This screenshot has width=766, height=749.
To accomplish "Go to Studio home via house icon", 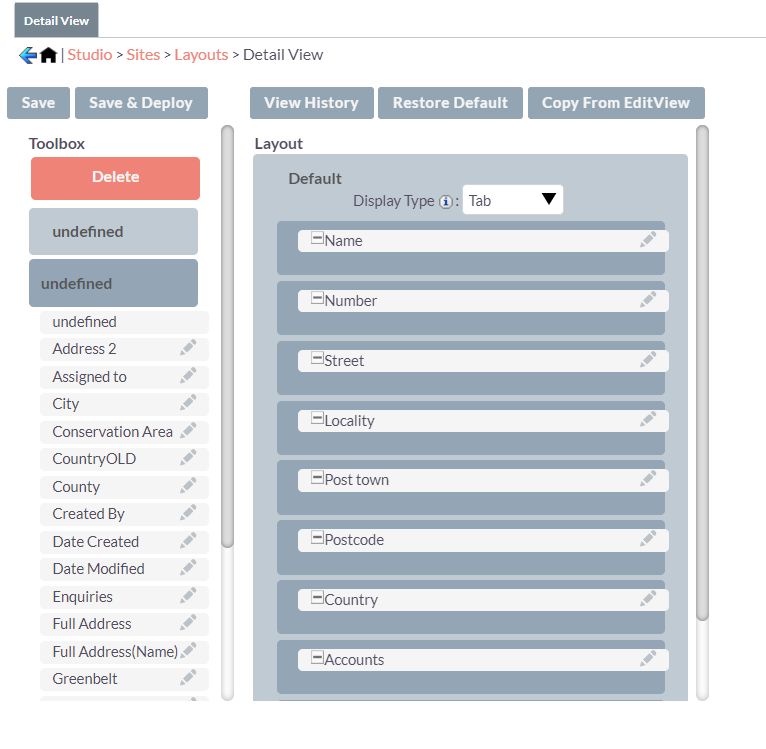I will [48, 55].
